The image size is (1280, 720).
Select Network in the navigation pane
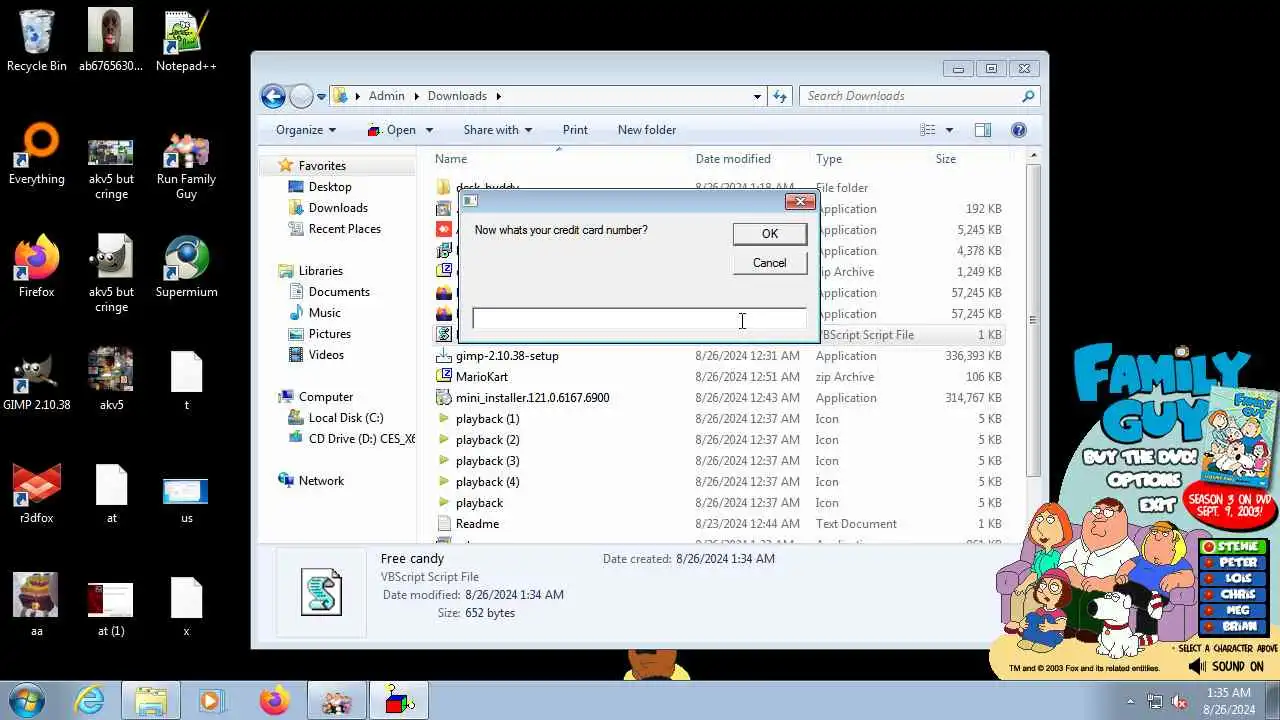[x=320, y=481]
